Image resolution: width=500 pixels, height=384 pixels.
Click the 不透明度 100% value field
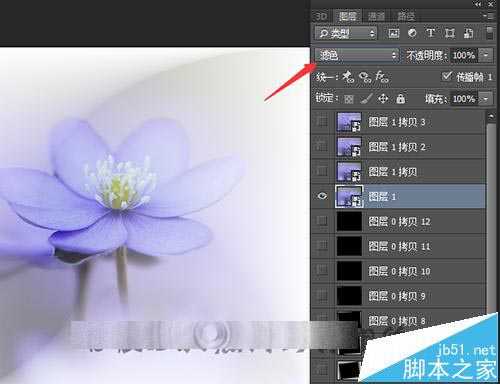point(464,55)
